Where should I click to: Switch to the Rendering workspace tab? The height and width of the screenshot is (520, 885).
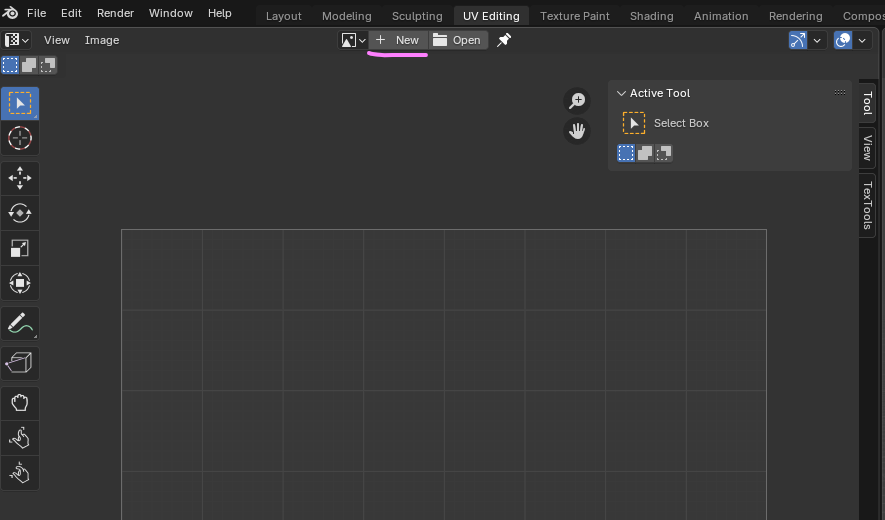[795, 16]
